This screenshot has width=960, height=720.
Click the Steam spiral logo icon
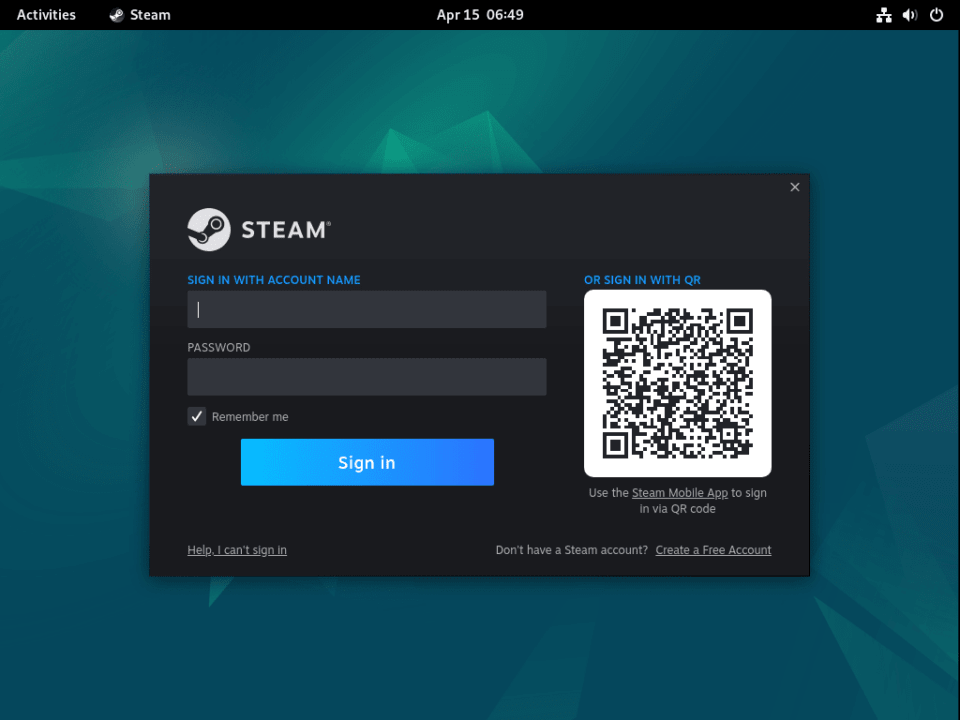coord(209,229)
